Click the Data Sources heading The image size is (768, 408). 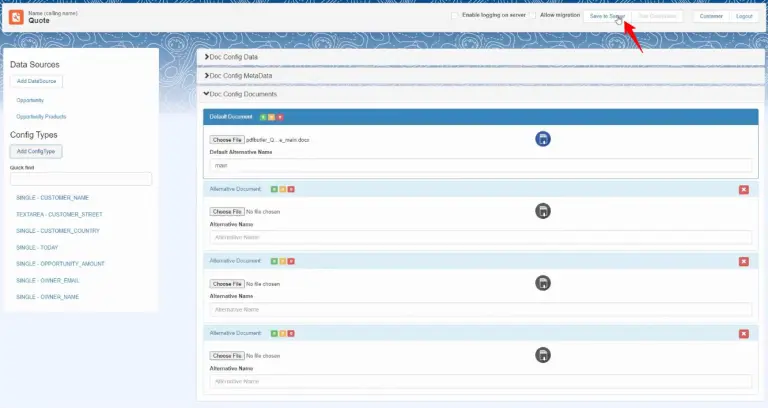pos(35,65)
